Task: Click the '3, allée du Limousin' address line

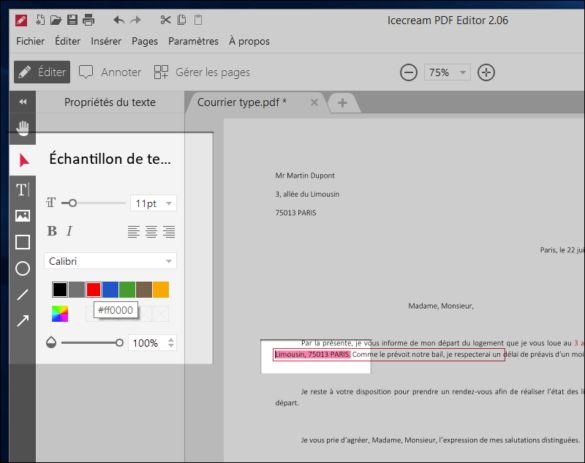Action: pos(307,194)
